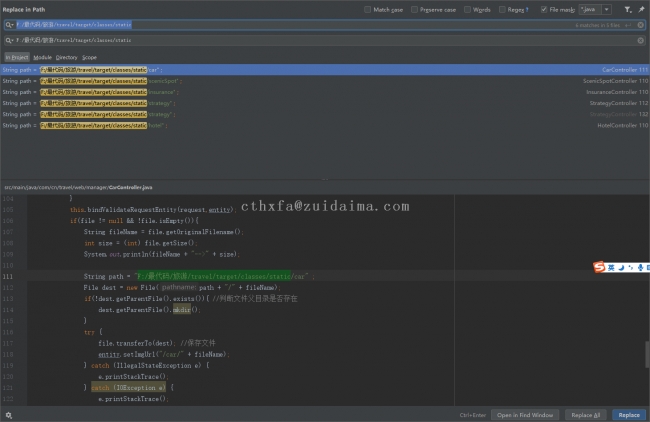Image resolution: width=650 pixels, height=422 pixels.
Task: Switch to the Directory scope tab
Action: pyautogui.click(x=67, y=58)
